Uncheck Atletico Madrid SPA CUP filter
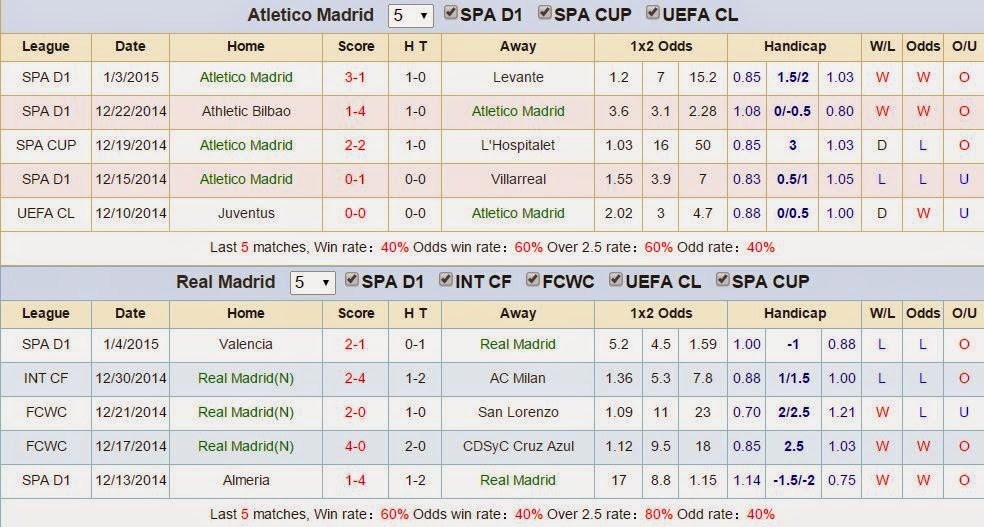 click(x=545, y=14)
